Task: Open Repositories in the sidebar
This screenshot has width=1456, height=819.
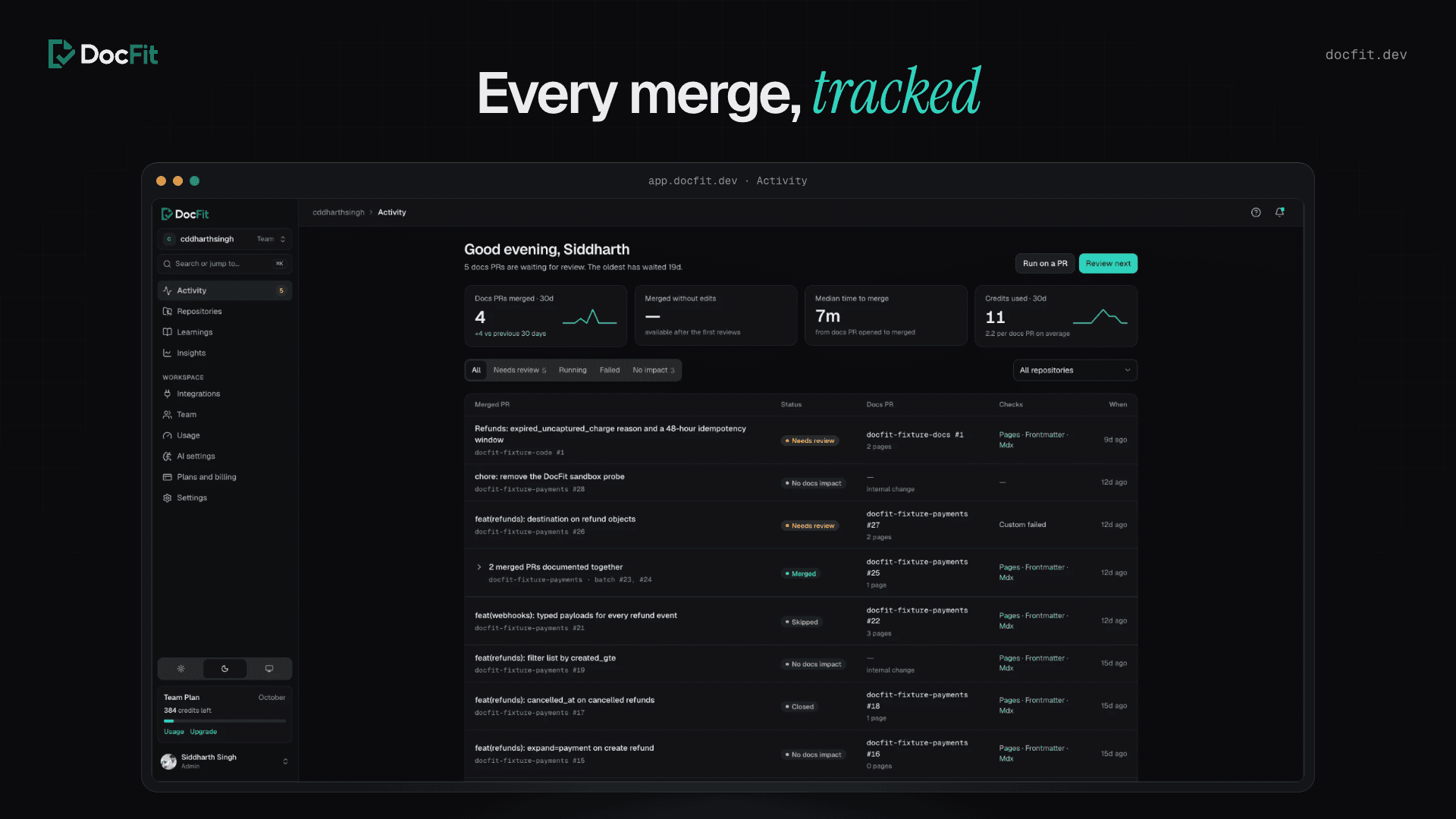Action: pos(224,312)
